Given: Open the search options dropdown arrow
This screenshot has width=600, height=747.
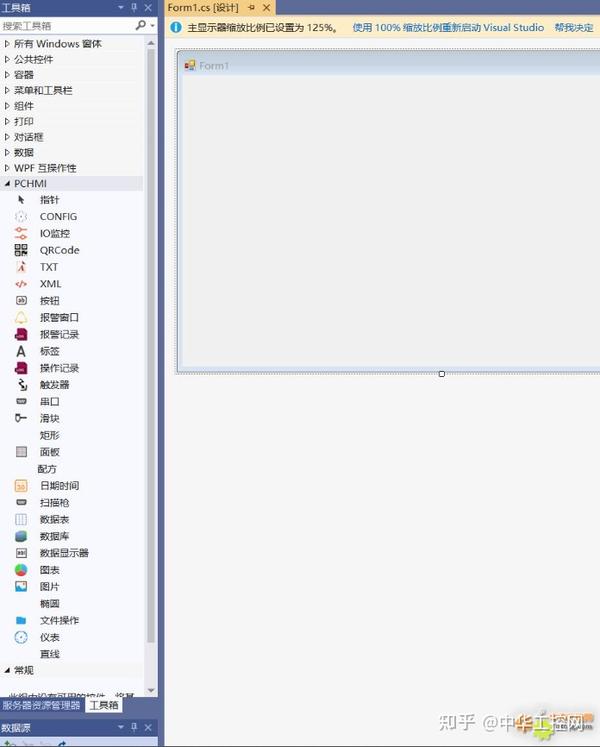Looking at the screenshot, I should (153, 26).
